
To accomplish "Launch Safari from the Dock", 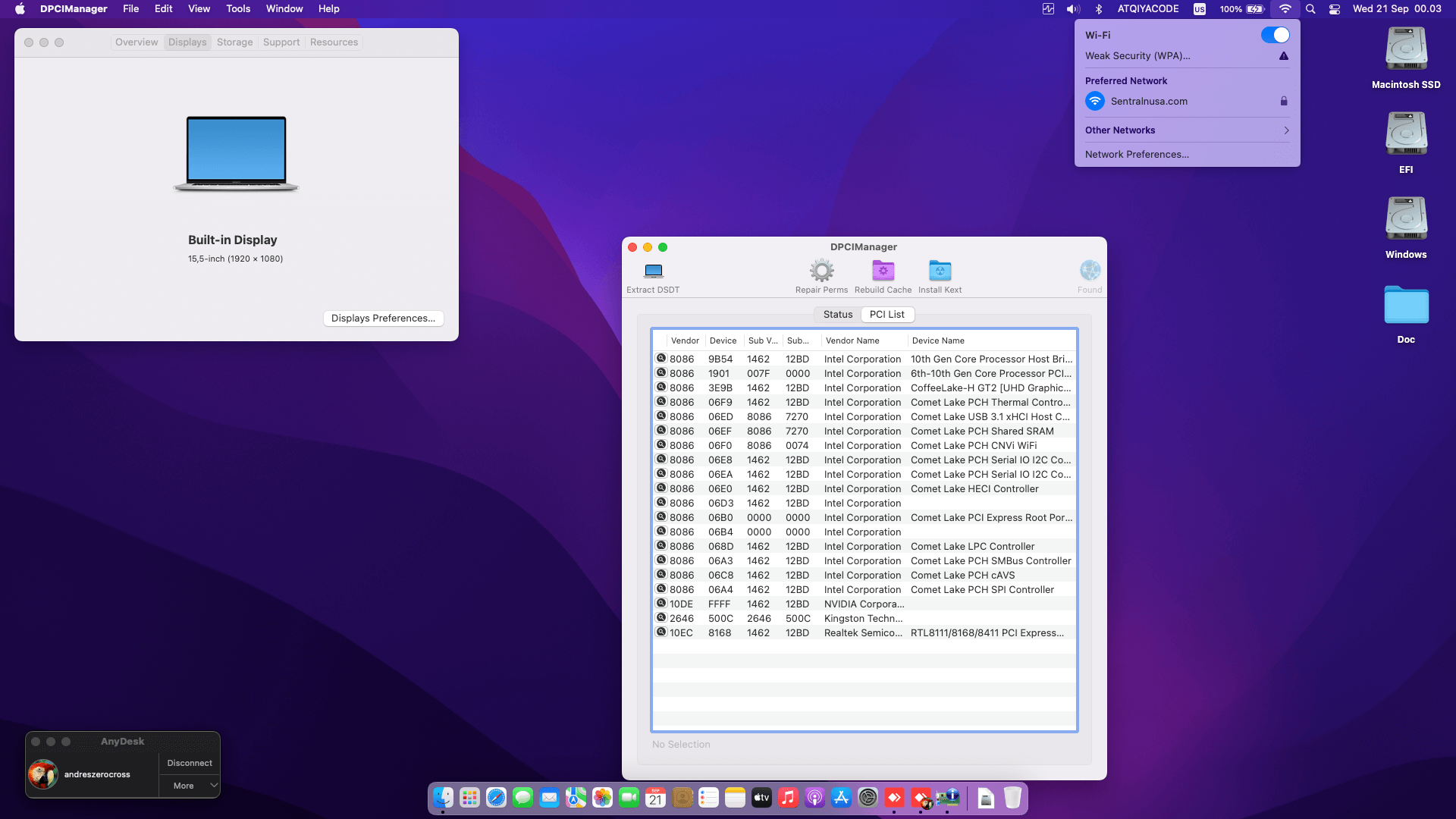I will 496,798.
